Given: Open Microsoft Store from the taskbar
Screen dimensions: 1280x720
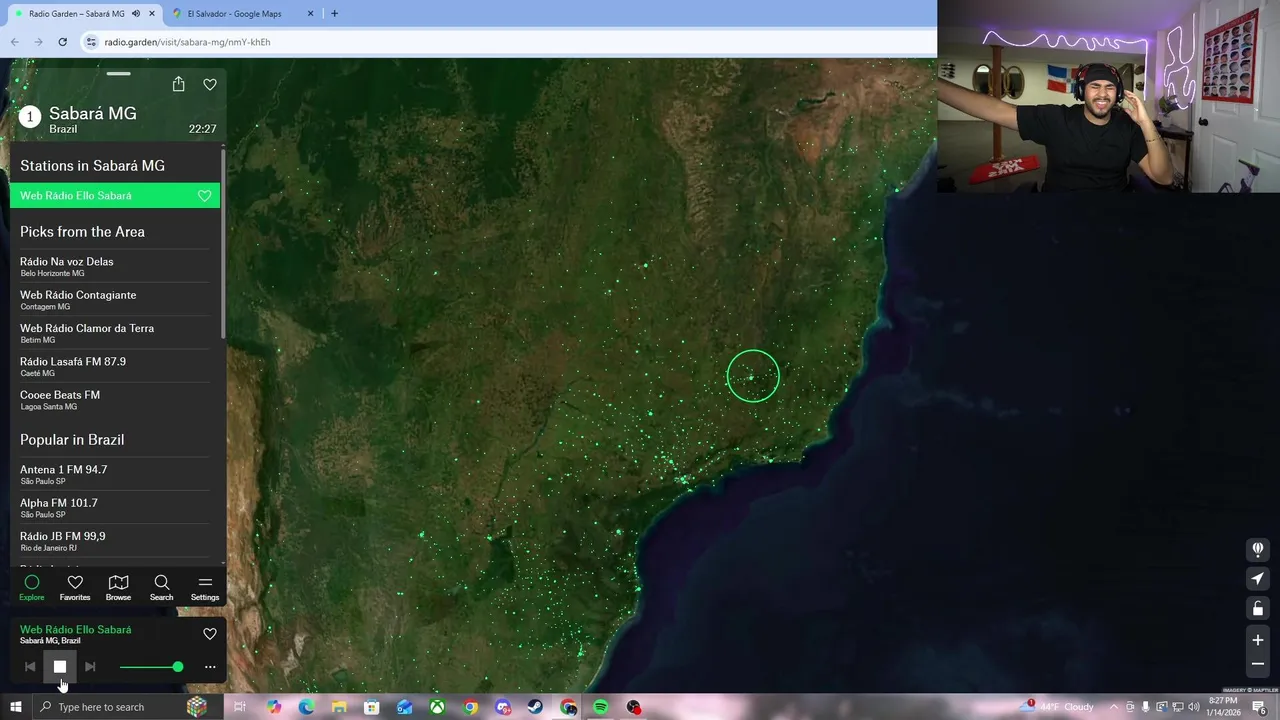Looking at the screenshot, I should click(372, 707).
